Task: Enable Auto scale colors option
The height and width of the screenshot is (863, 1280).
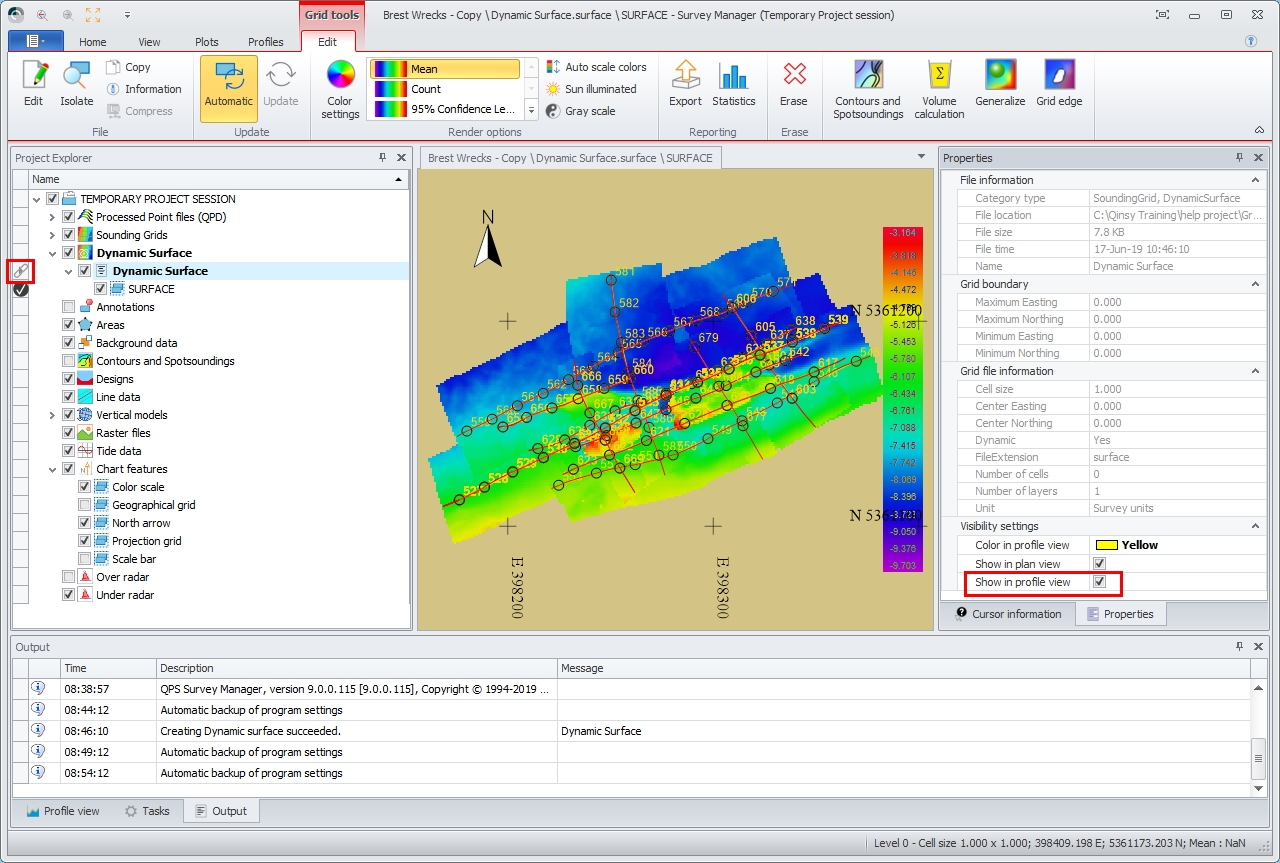Action: tap(595, 67)
